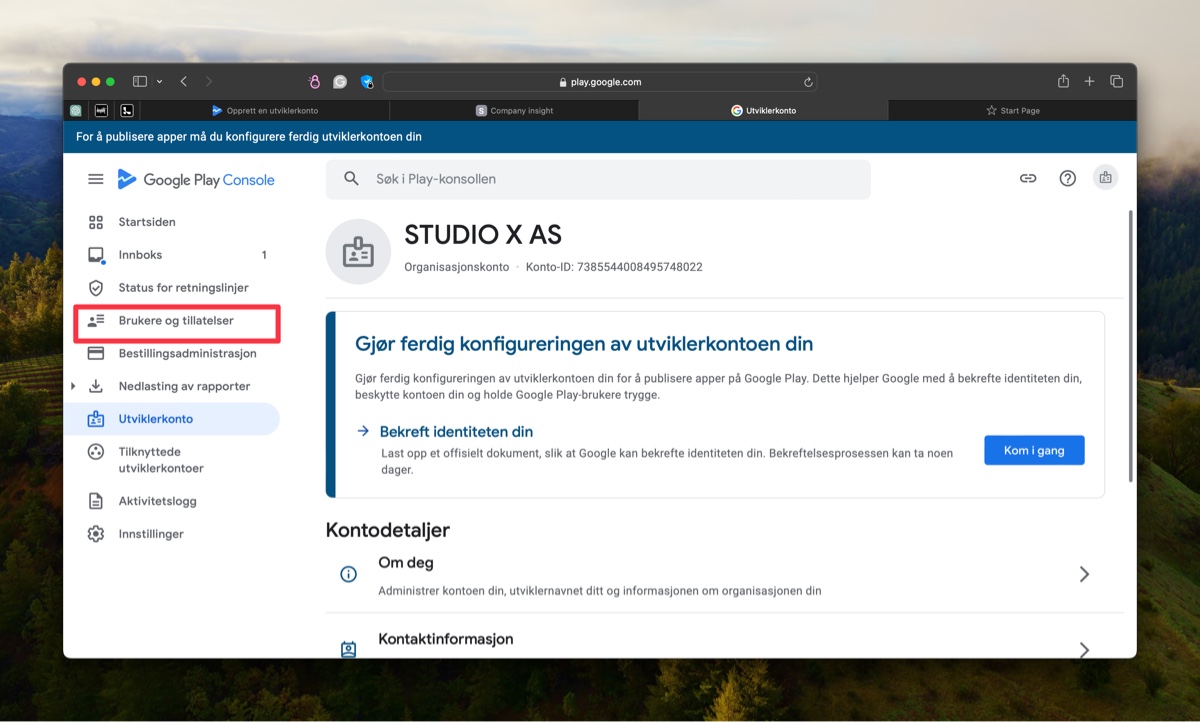Open the dropdown arrow beside Safari's sidebar button
This screenshot has width=1200, height=722.
[159, 81]
